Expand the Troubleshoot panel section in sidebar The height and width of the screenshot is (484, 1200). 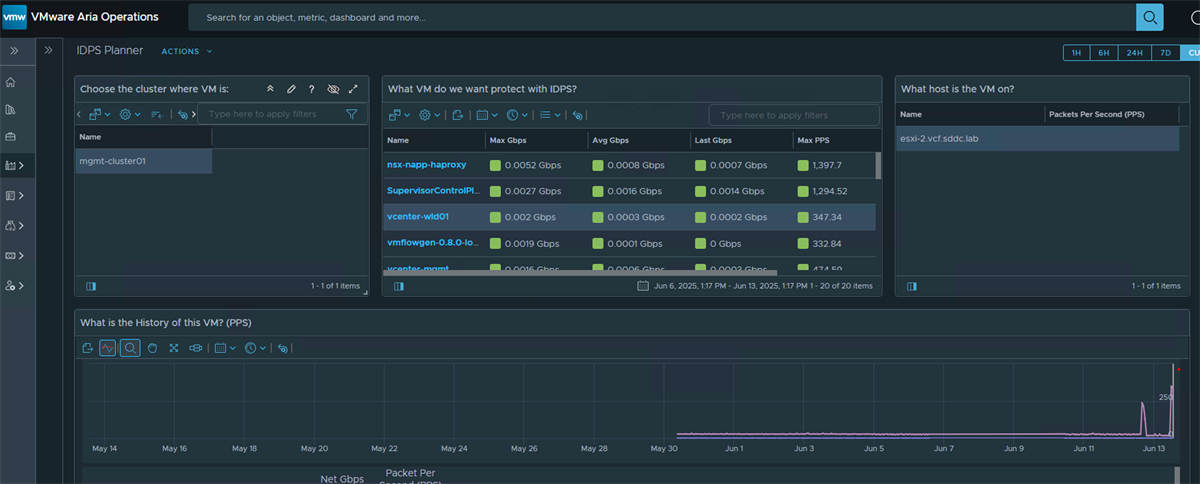click(14, 196)
